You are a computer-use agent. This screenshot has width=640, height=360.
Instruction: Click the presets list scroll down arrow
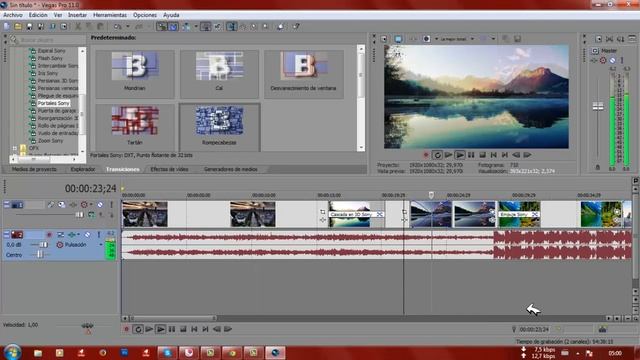coord(361,147)
